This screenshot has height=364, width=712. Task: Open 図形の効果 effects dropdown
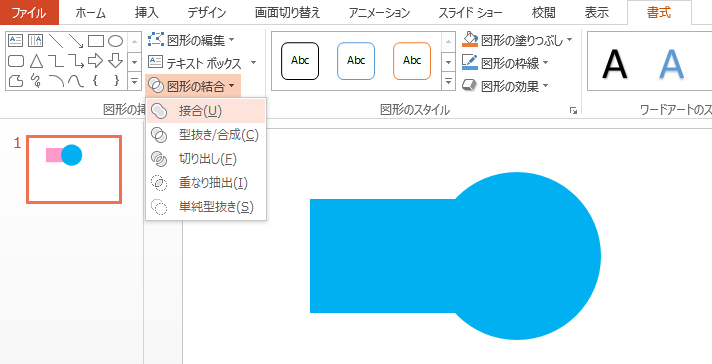point(505,85)
